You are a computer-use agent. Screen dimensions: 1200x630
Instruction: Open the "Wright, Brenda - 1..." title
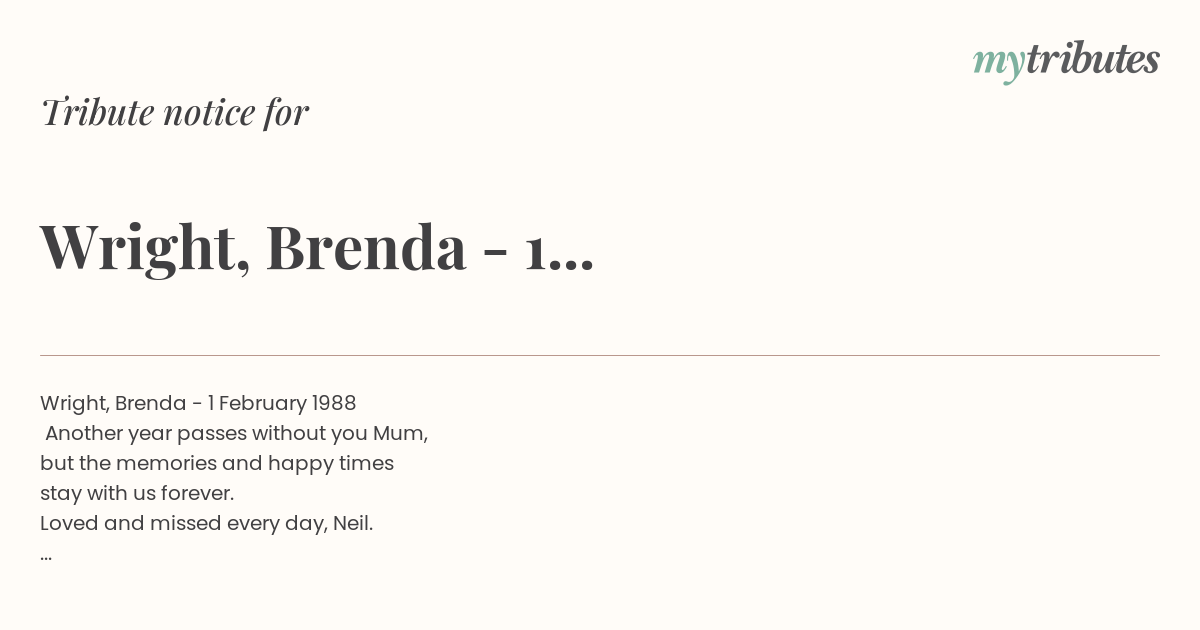tap(317, 248)
